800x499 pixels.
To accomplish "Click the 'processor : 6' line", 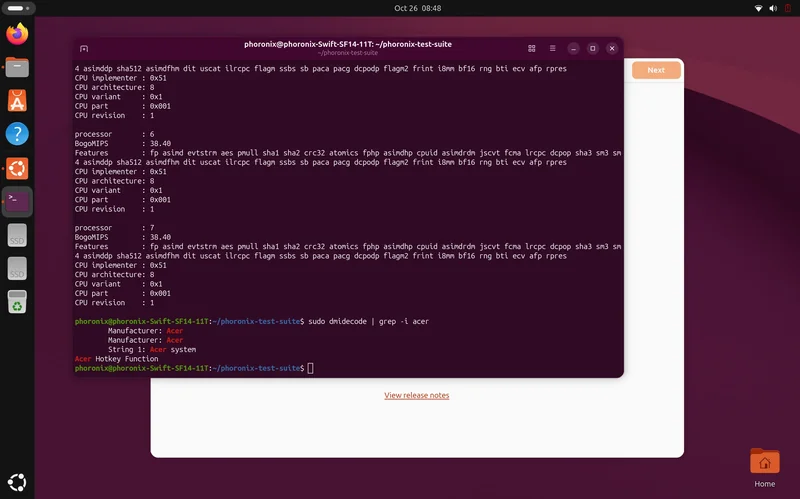I will click(x=114, y=134).
